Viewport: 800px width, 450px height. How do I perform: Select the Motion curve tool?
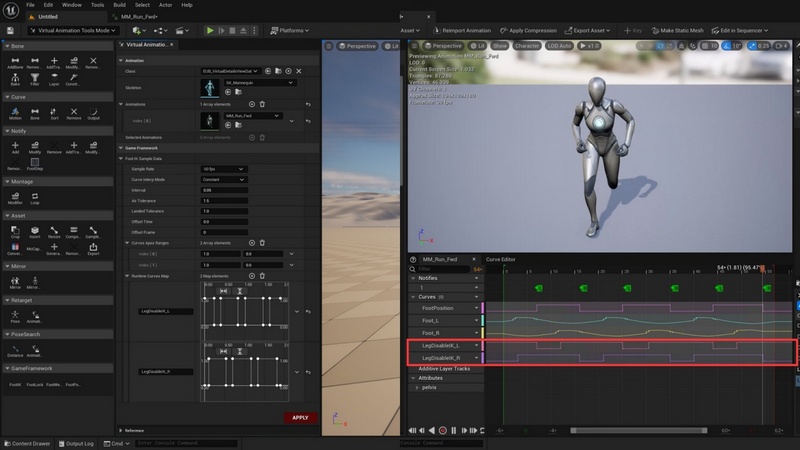[x=15, y=114]
